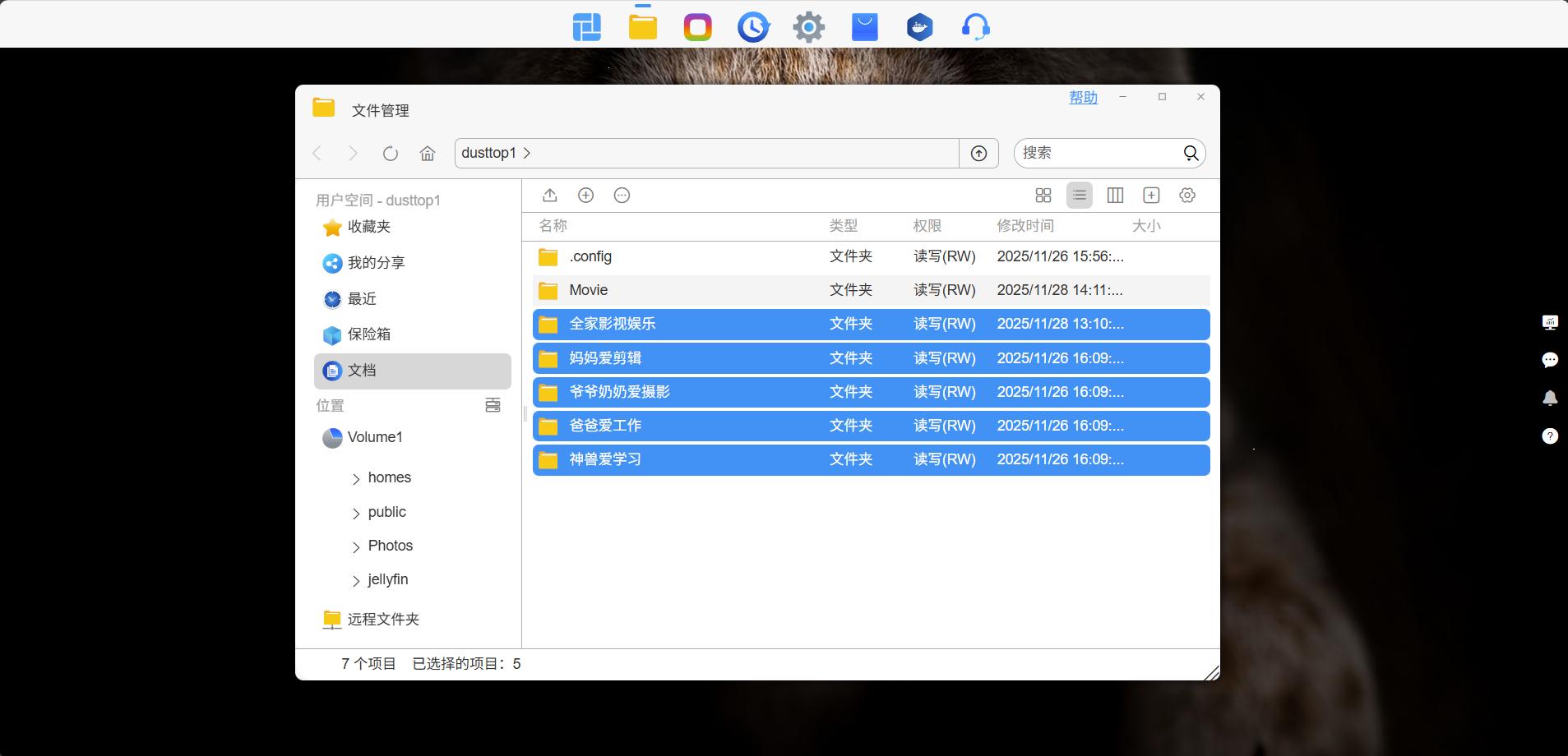1568x756 pixels.
Task: Expand the breadcrumb chevron after dusttop1
Action: click(527, 153)
